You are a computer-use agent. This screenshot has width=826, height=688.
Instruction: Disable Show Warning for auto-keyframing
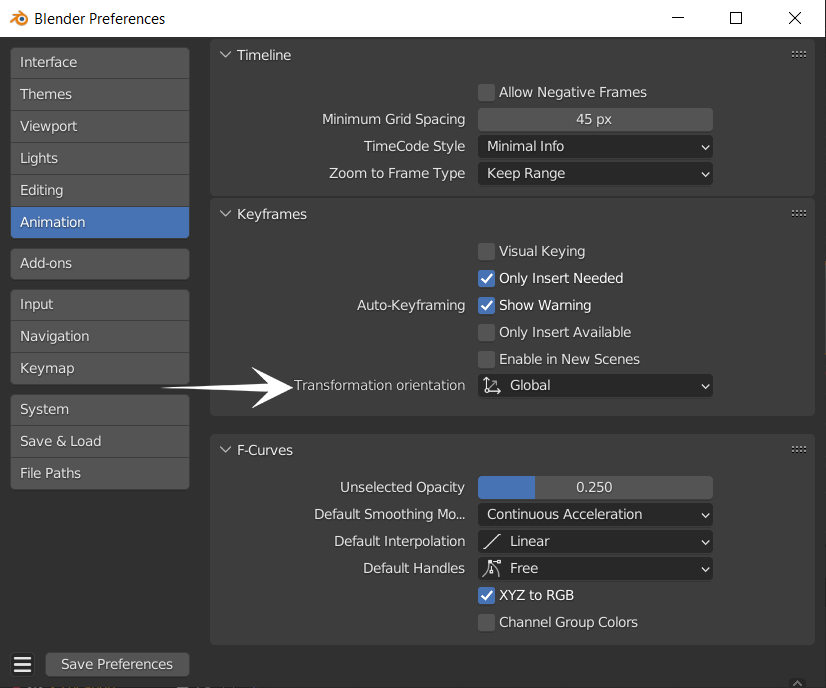[x=486, y=306]
